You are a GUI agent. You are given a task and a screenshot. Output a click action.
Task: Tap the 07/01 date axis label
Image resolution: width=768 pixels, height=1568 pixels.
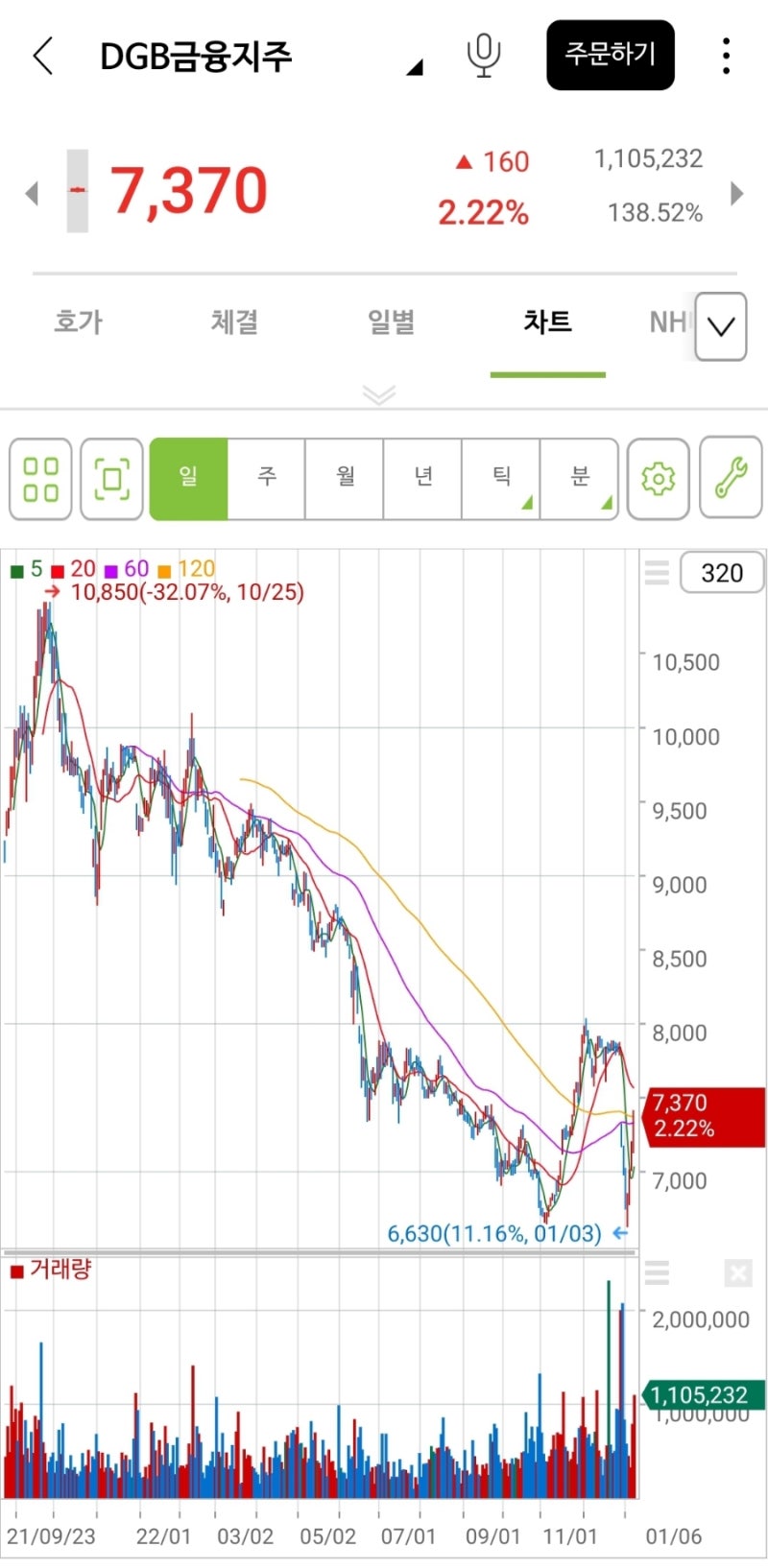tap(408, 1536)
